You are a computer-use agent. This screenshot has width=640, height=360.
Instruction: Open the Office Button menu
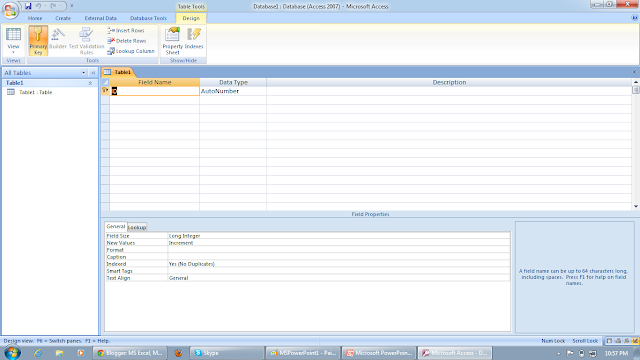pyautogui.click(x=10, y=10)
